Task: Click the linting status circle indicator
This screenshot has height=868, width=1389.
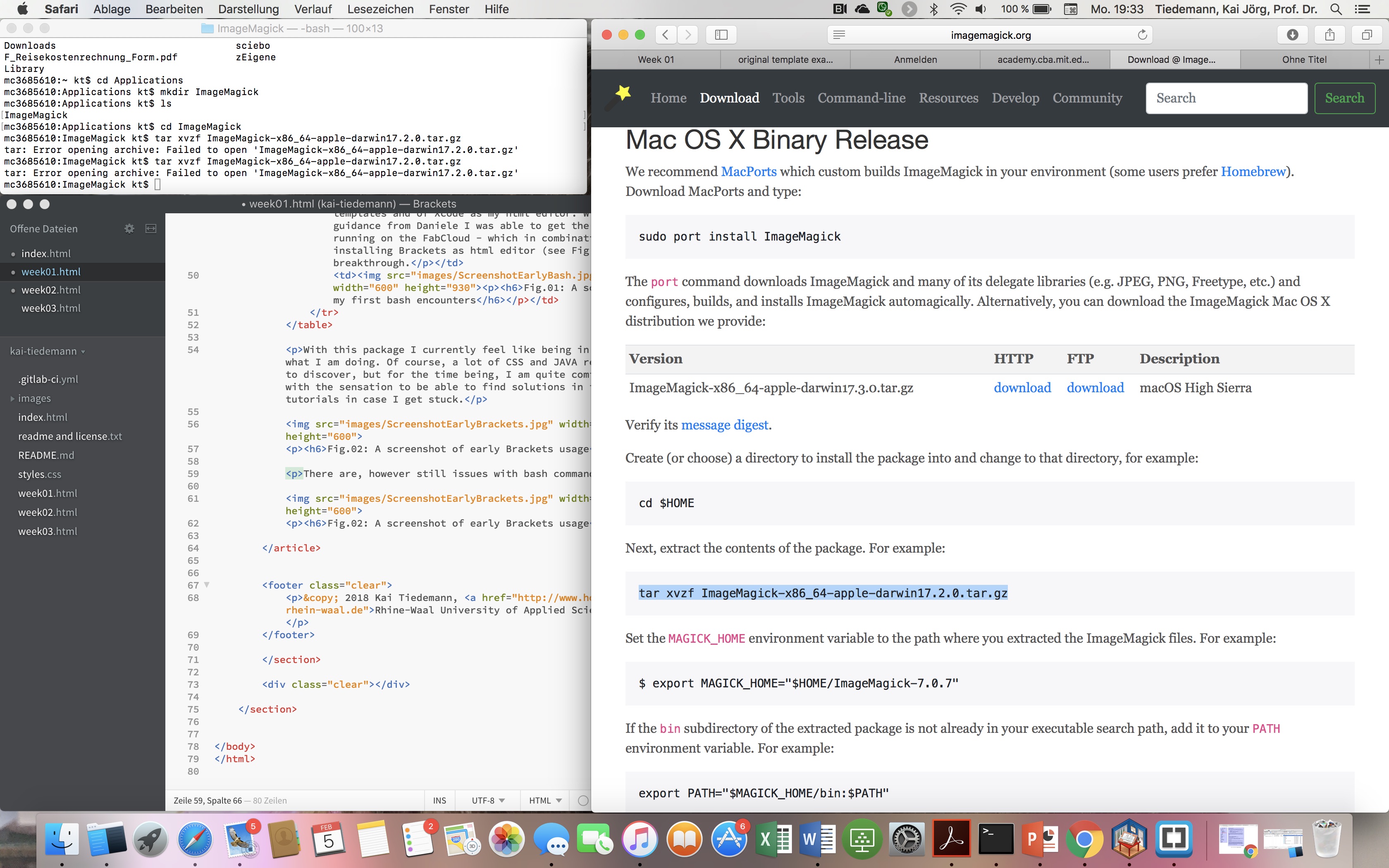Action: [x=582, y=800]
